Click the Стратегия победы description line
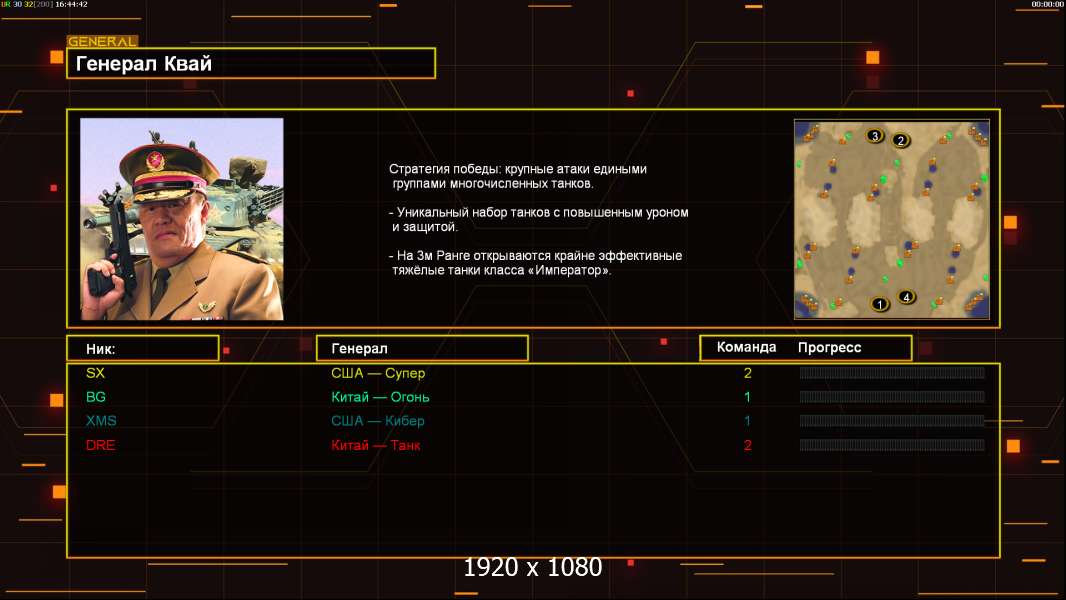Image resolution: width=1066 pixels, height=600 pixels. tap(518, 176)
